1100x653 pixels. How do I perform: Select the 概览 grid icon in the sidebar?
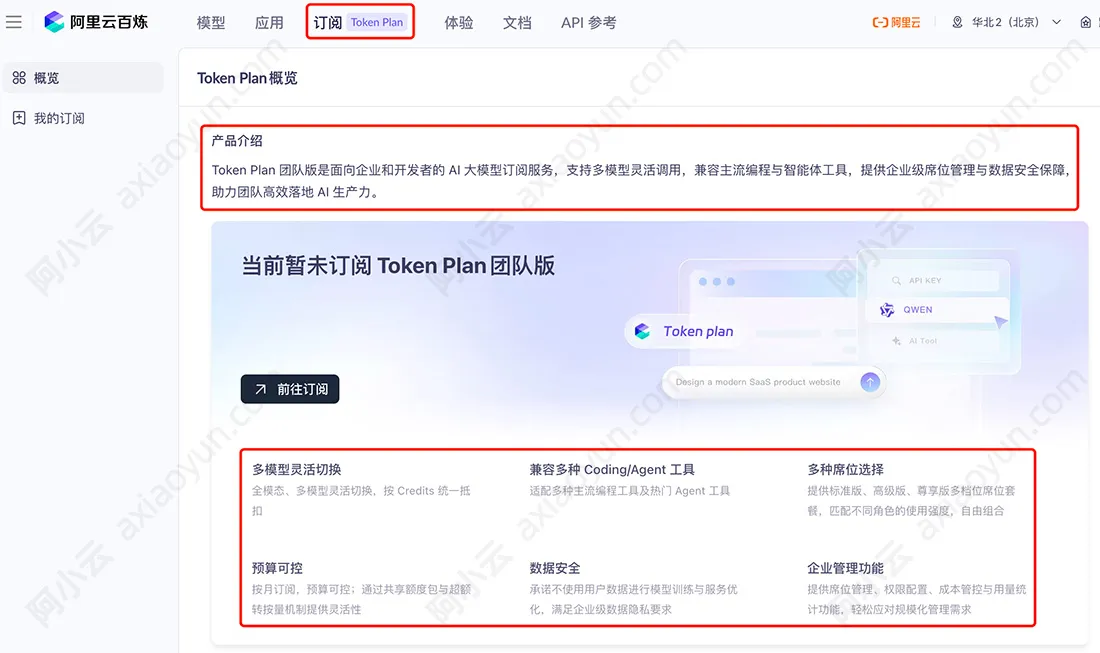coord(18,78)
